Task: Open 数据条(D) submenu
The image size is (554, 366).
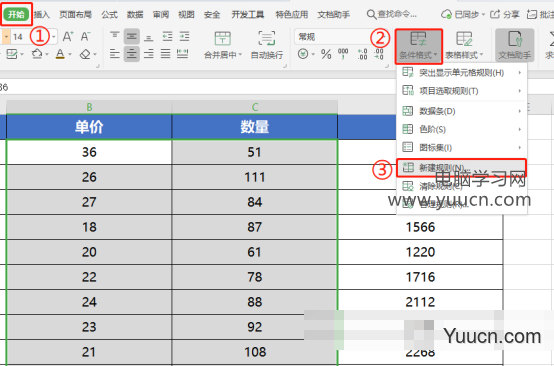Action: [x=462, y=111]
